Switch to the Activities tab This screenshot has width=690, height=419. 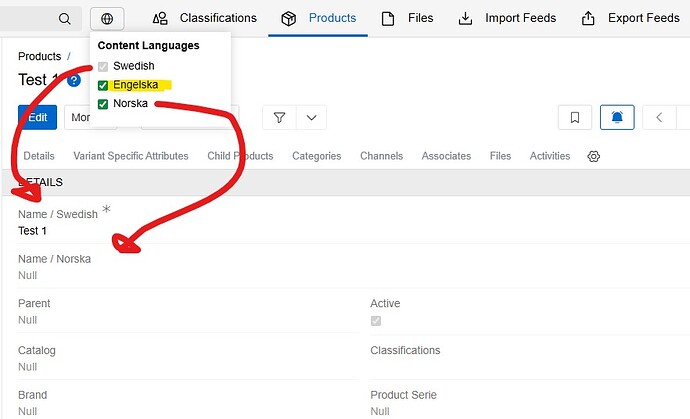pos(550,156)
